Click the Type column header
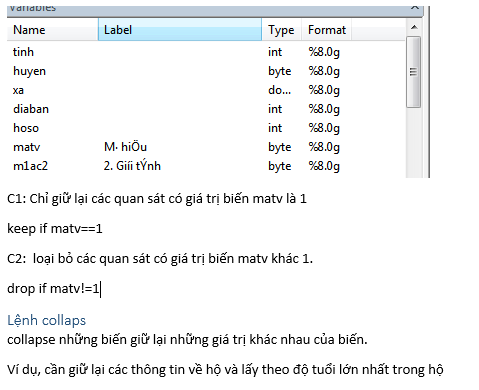This screenshot has height=390, width=479. [x=282, y=30]
